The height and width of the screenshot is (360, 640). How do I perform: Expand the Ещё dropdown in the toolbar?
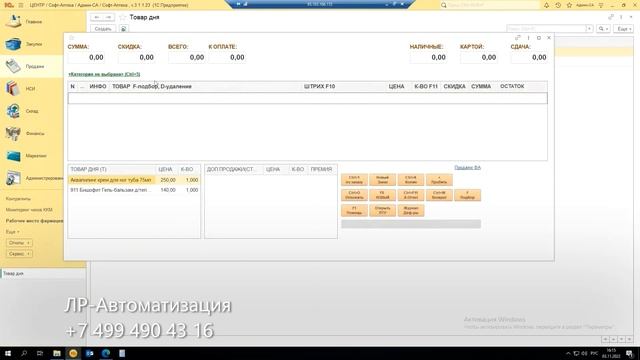click(x=624, y=29)
